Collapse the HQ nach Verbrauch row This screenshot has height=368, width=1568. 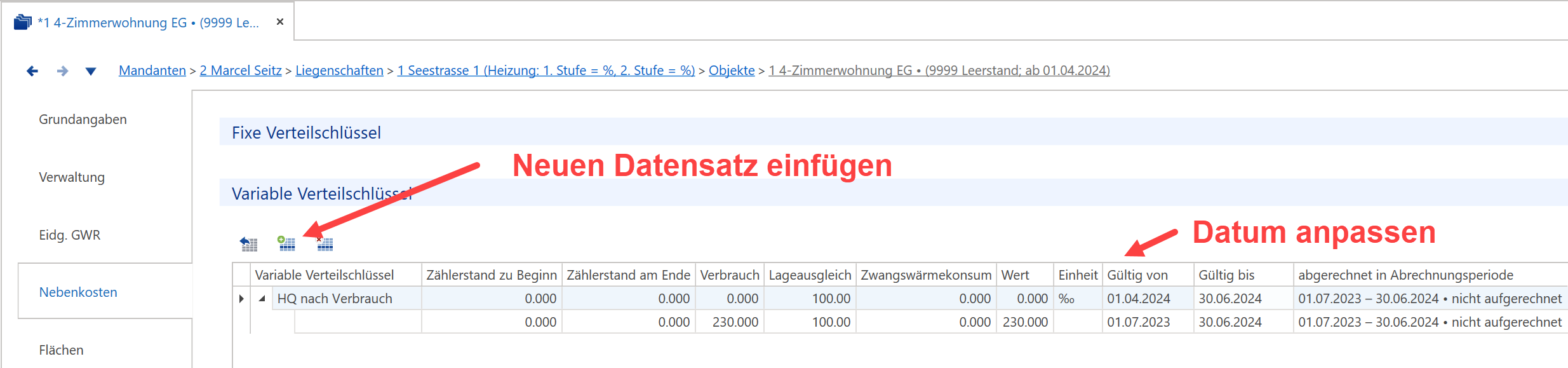coord(262,298)
